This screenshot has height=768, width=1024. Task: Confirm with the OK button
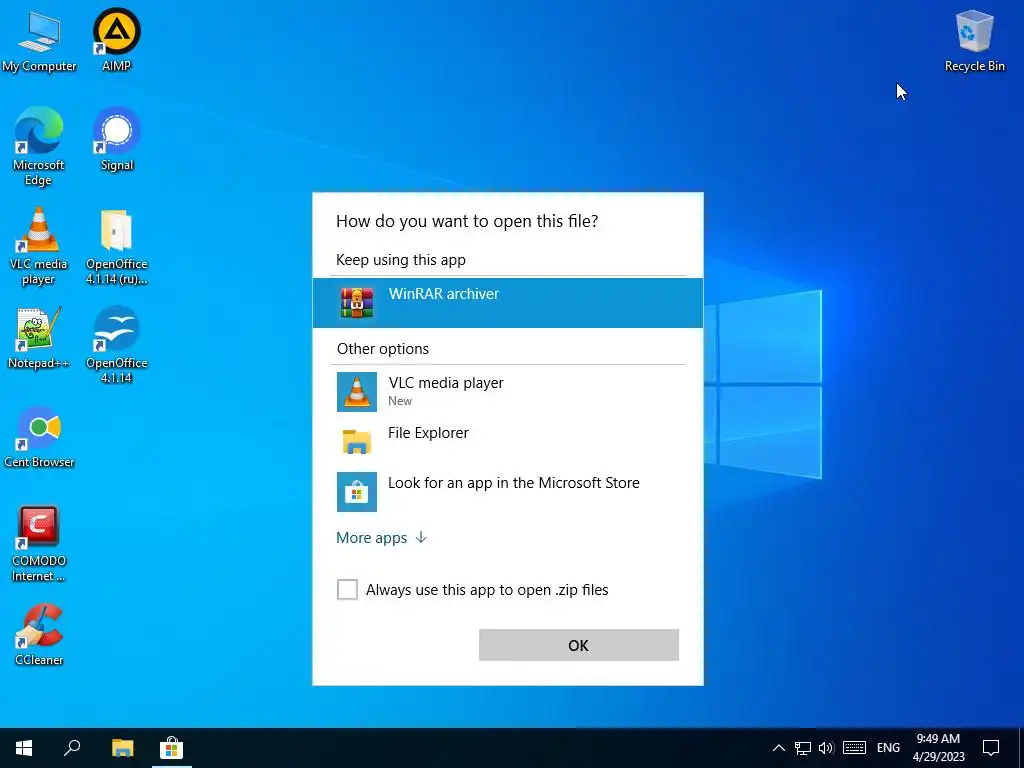click(579, 645)
